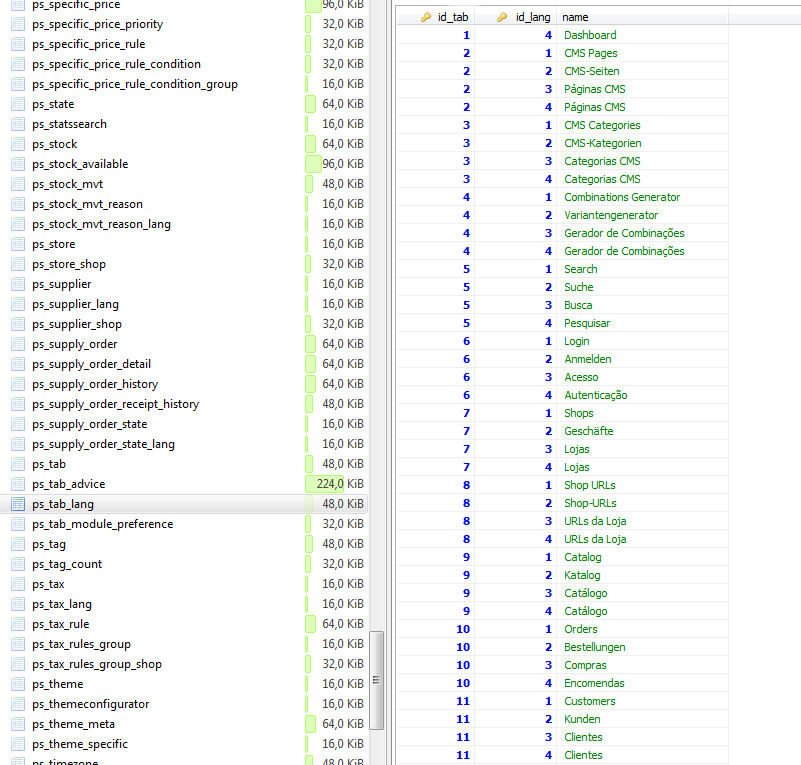Click the table icon next to ps_stock
The image size is (801, 765).
pyautogui.click(x=18, y=144)
